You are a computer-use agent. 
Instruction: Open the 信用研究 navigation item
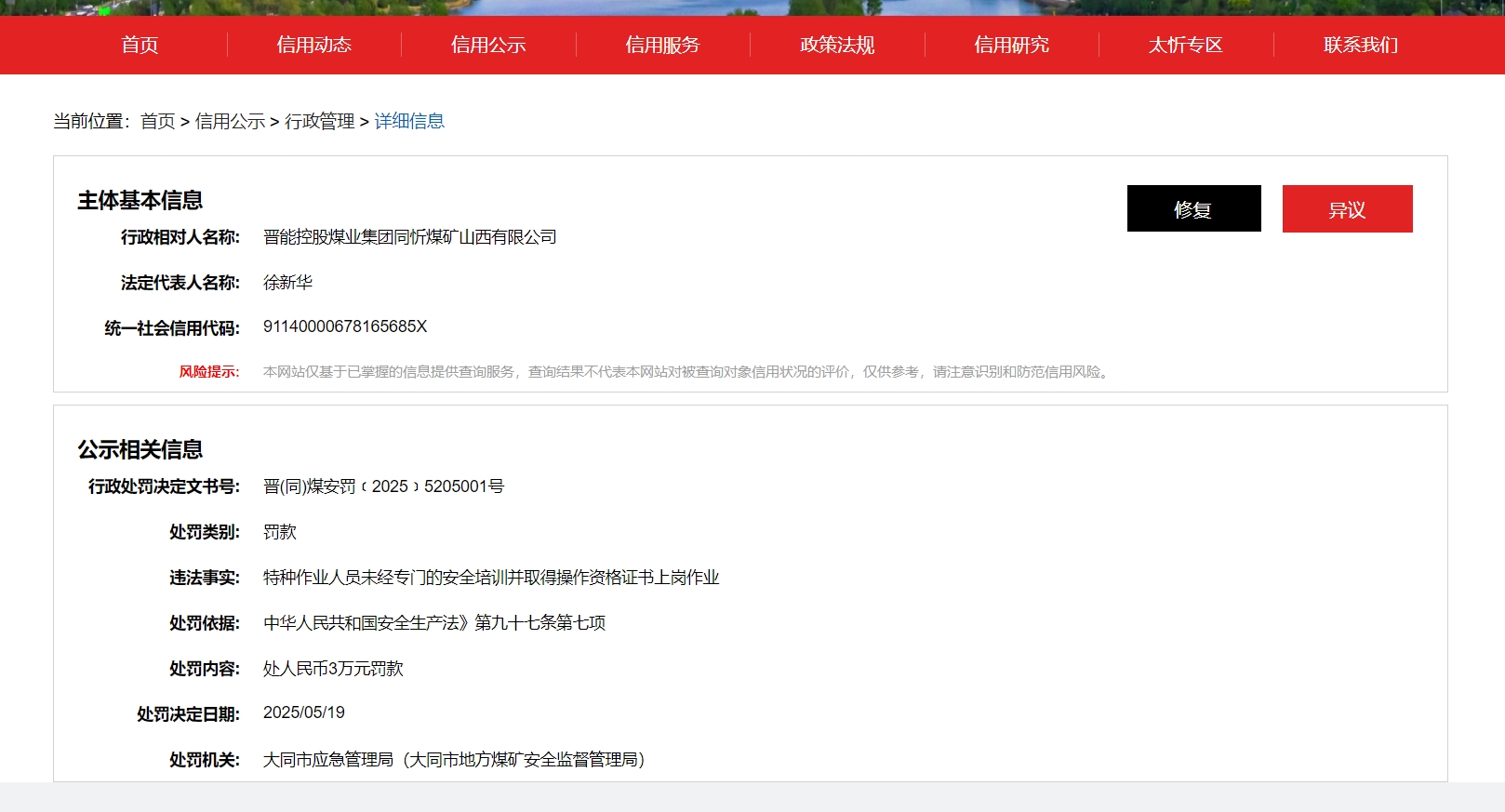point(1011,45)
